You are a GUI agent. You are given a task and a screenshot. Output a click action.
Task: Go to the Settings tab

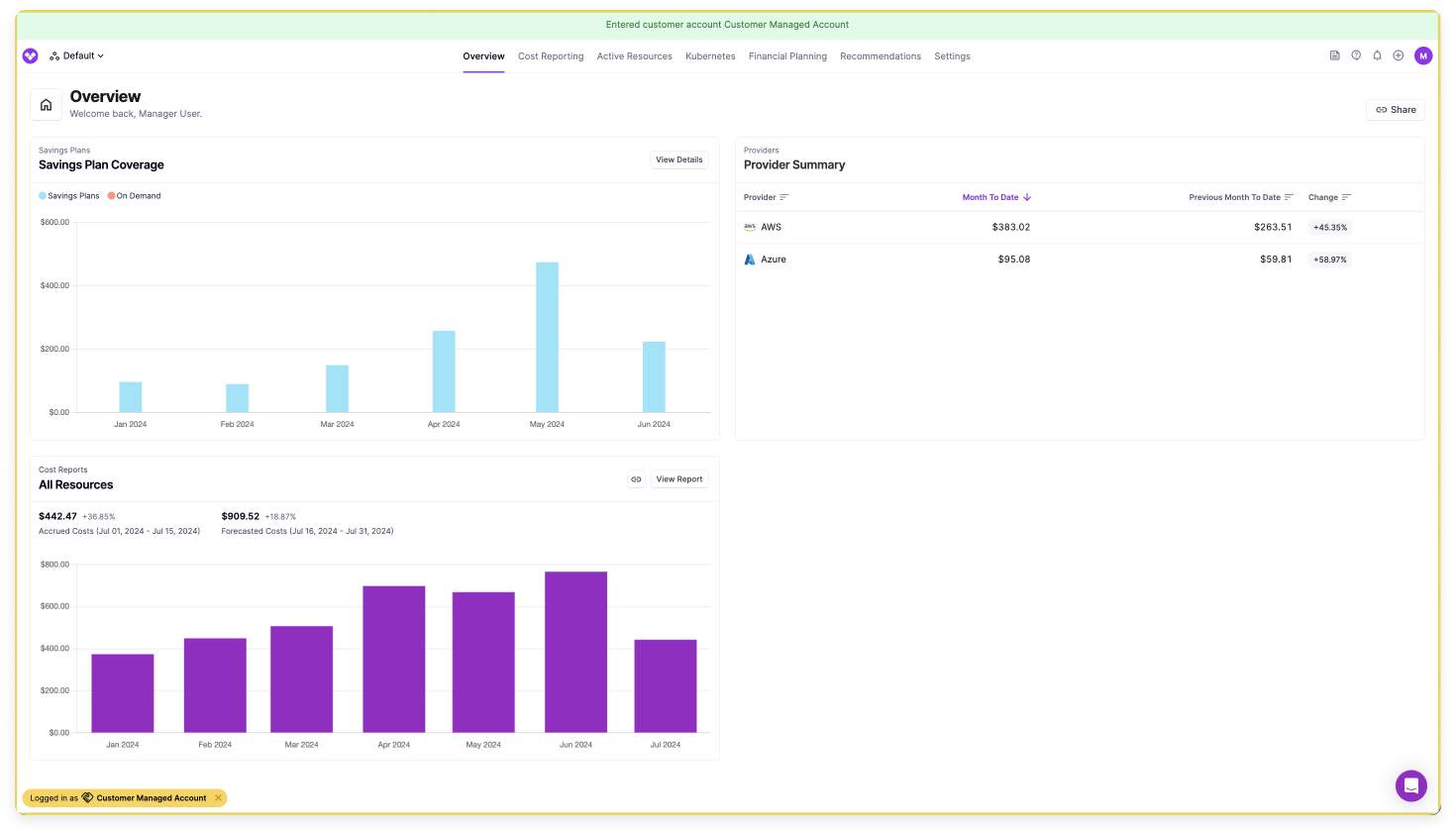(952, 56)
